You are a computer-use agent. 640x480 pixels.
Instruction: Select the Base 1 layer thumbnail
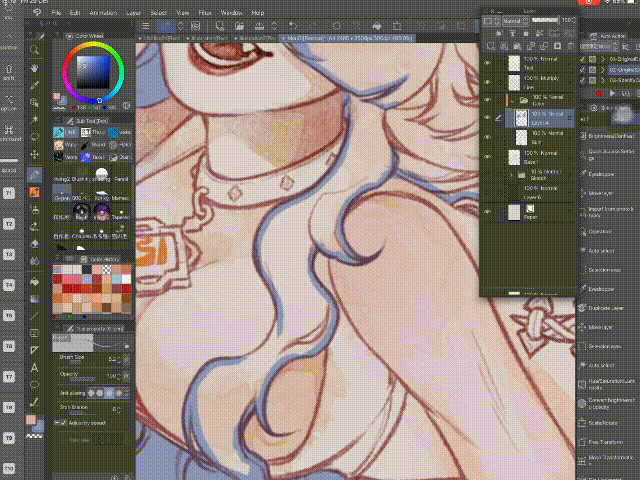tap(514, 157)
